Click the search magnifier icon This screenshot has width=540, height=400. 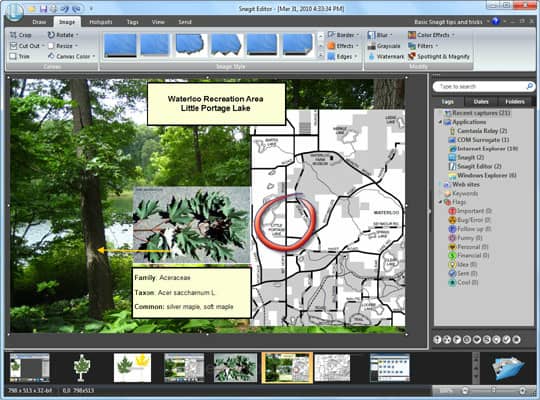click(x=530, y=86)
